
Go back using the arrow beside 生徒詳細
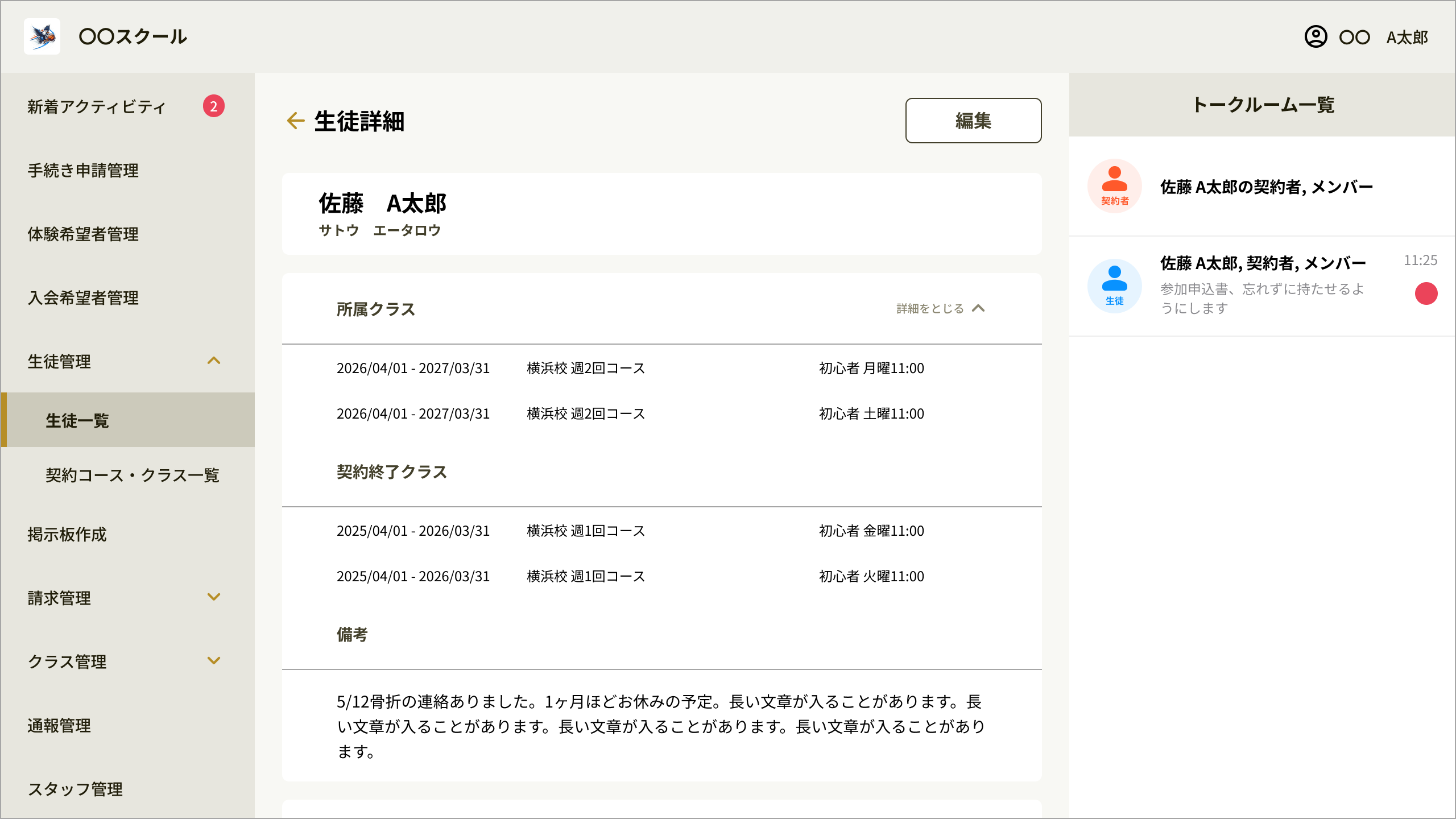click(295, 121)
